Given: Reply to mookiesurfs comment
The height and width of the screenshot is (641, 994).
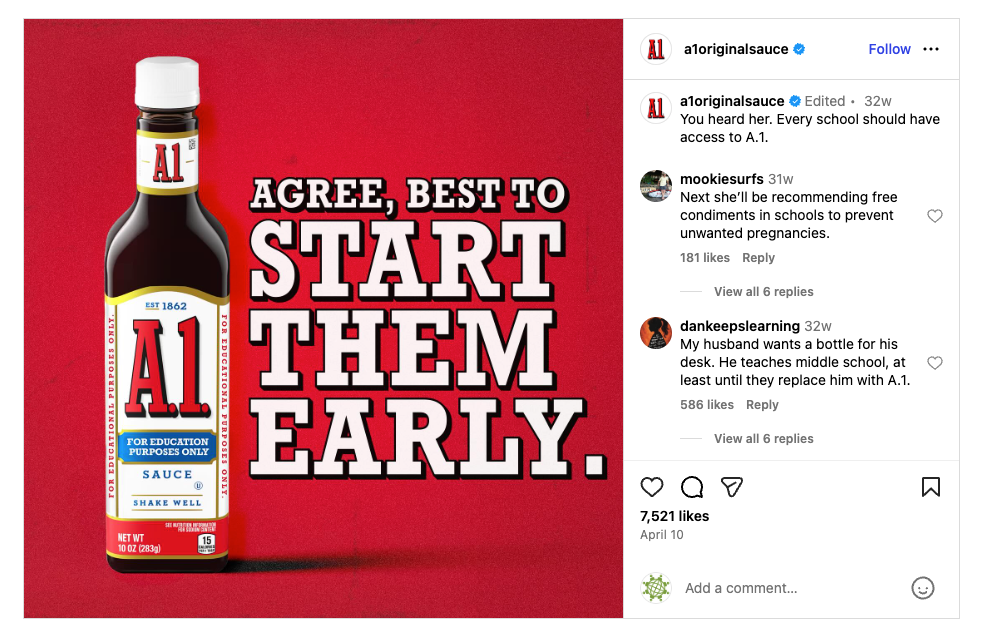Looking at the screenshot, I should pos(758,257).
